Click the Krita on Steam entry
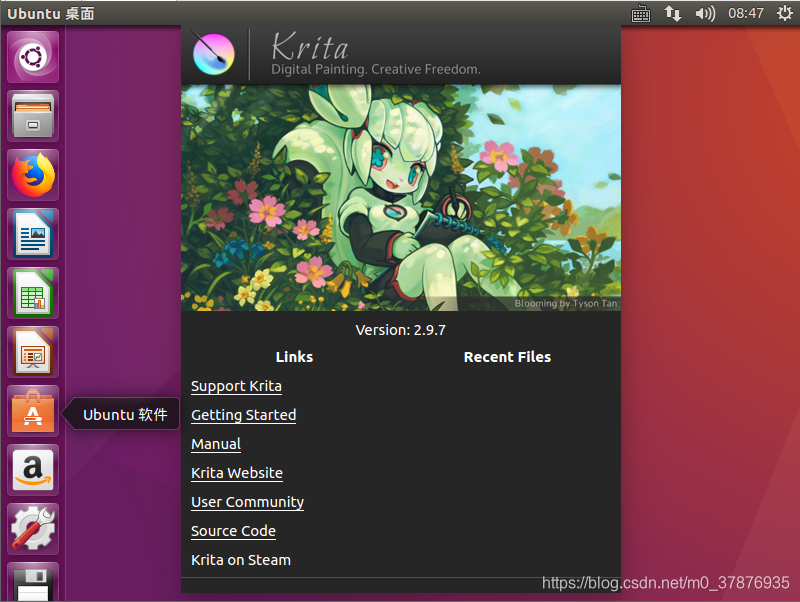The width and height of the screenshot is (800, 602). (241, 560)
